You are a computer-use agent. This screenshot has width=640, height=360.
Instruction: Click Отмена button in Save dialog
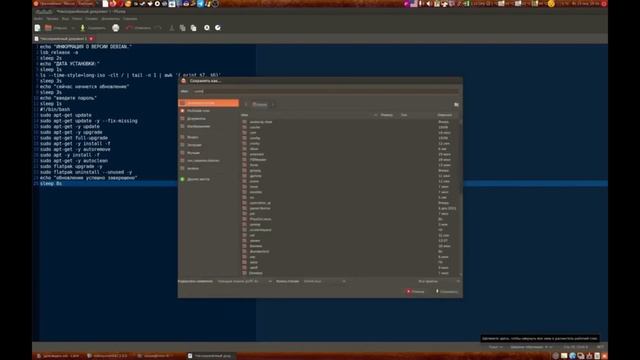[x=416, y=291]
